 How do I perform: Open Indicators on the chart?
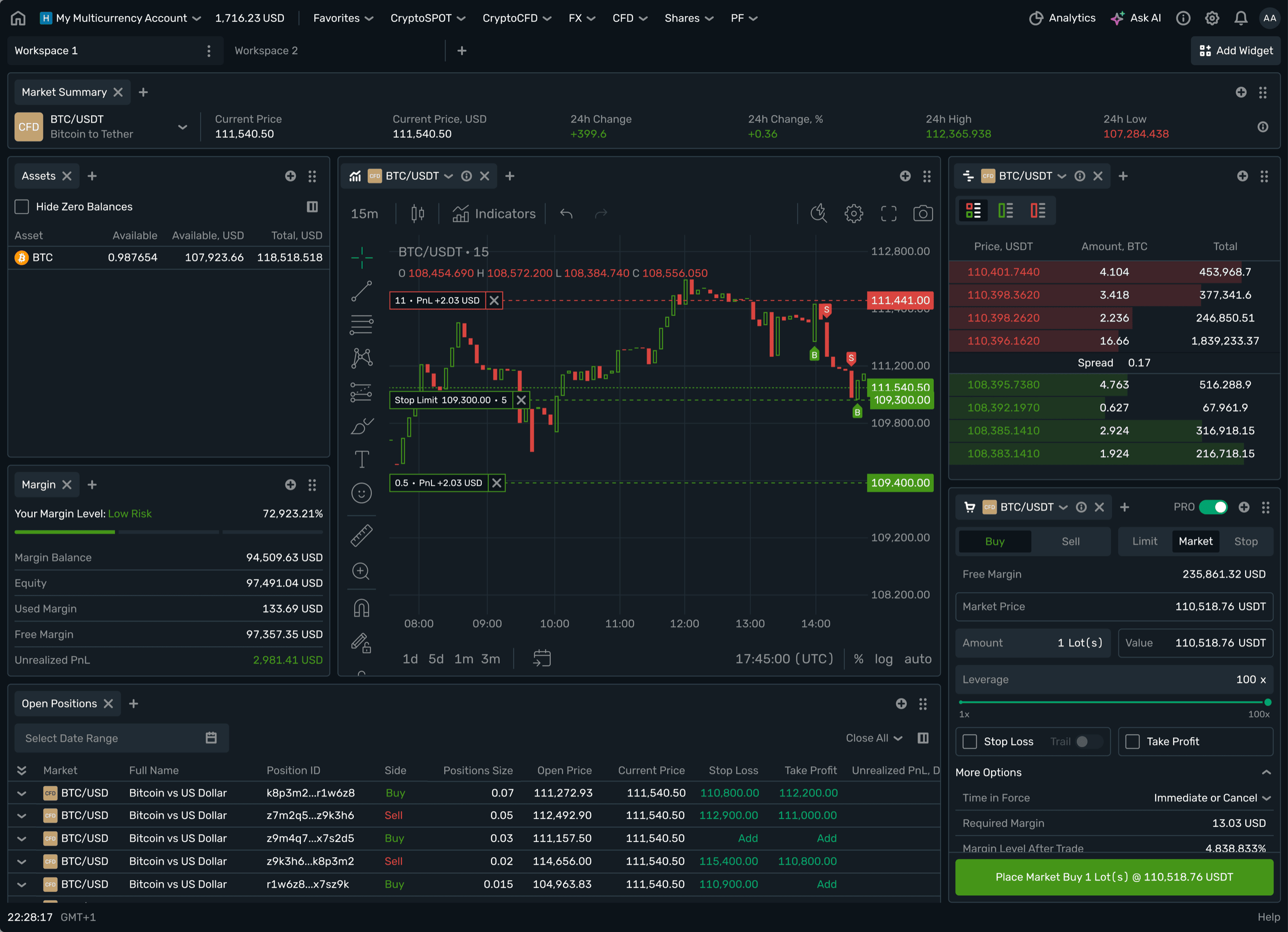point(494,213)
